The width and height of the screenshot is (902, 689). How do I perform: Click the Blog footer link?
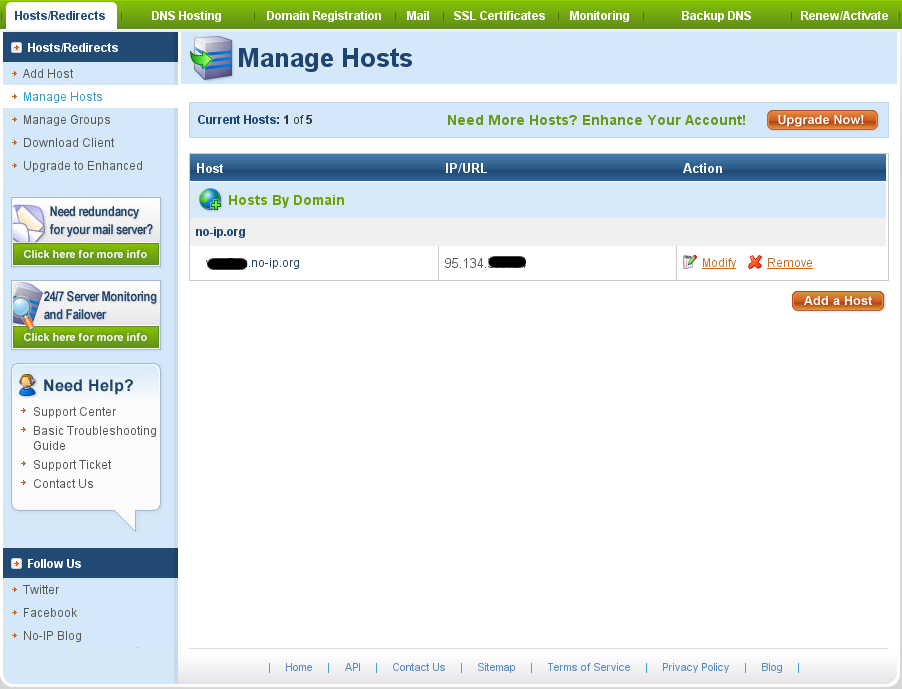click(771, 667)
